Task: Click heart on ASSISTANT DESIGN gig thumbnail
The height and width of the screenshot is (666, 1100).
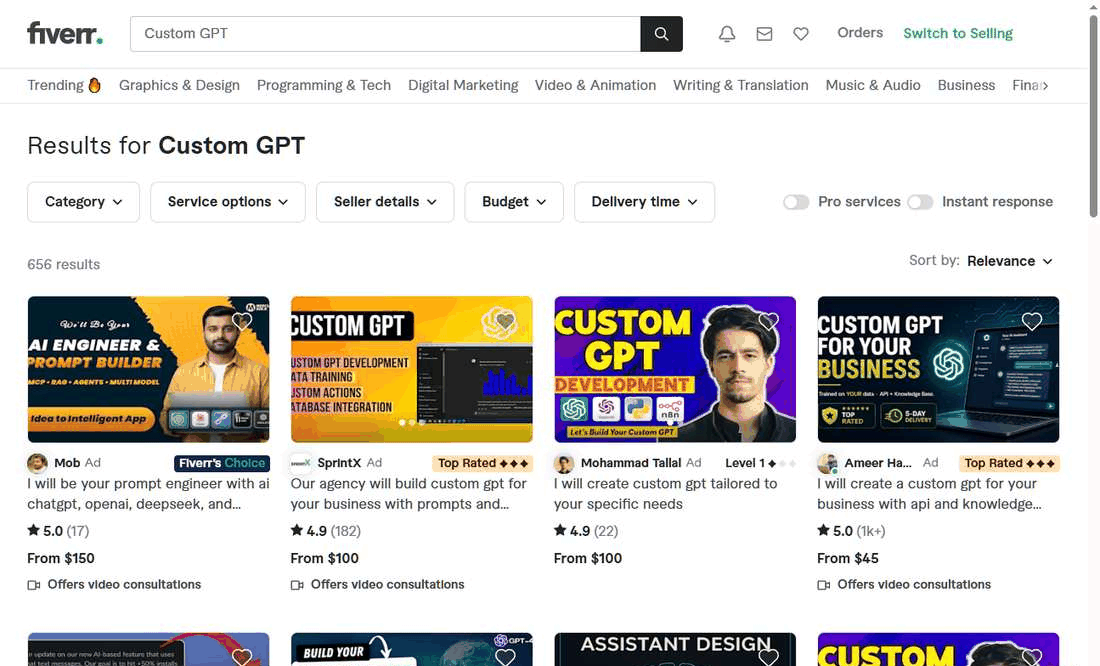Action: (x=768, y=657)
